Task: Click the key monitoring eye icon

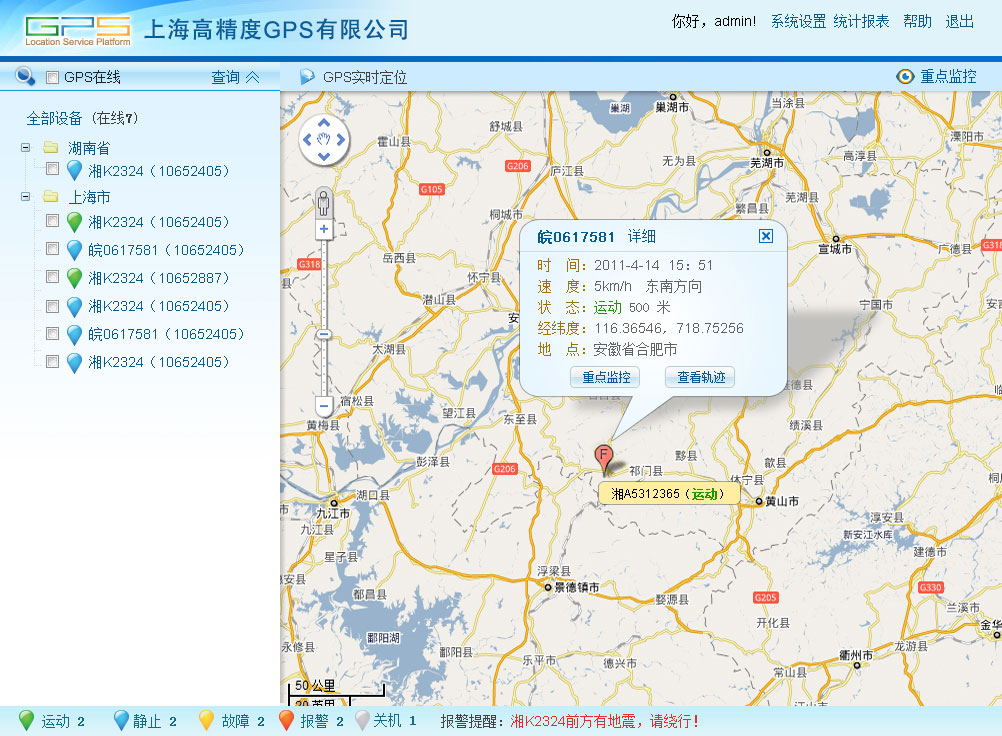Action: pyautogui.click(x=905, y=76)
